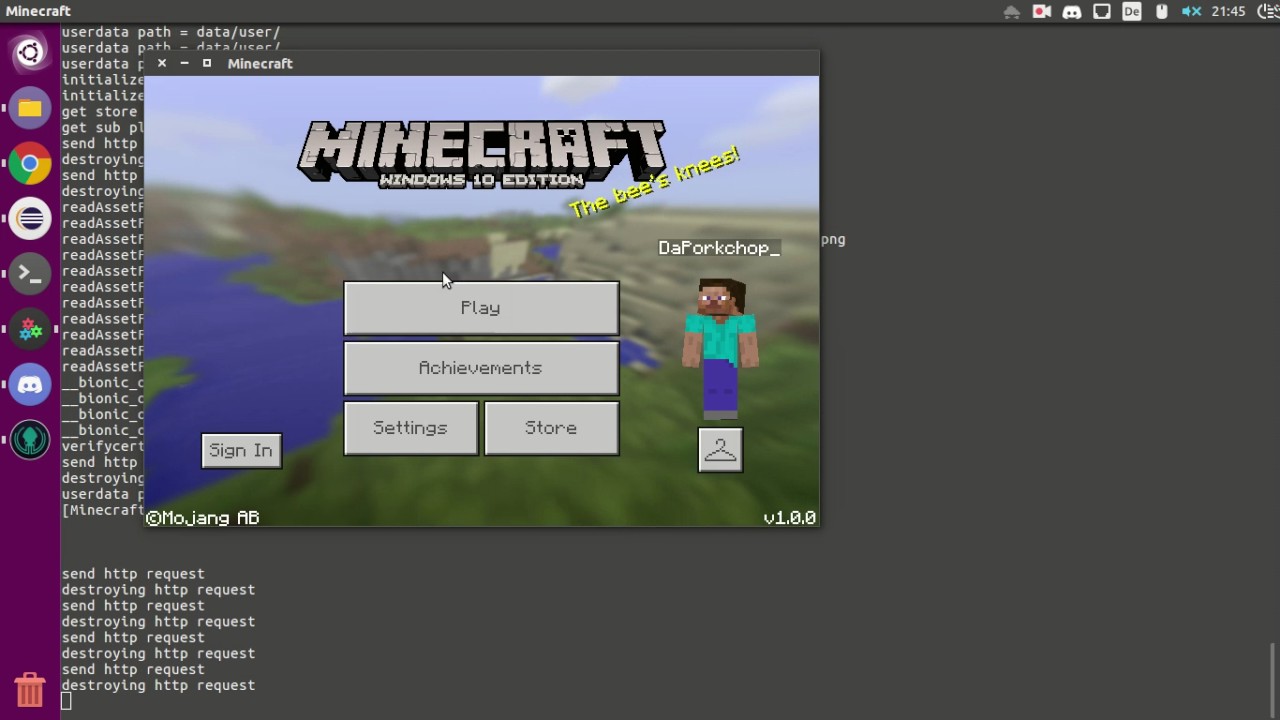Click the muted volume indicator
Image resolution: width=1280 pixels, height=720 pixels.
pyautogui.click(x=1191, y=12)
